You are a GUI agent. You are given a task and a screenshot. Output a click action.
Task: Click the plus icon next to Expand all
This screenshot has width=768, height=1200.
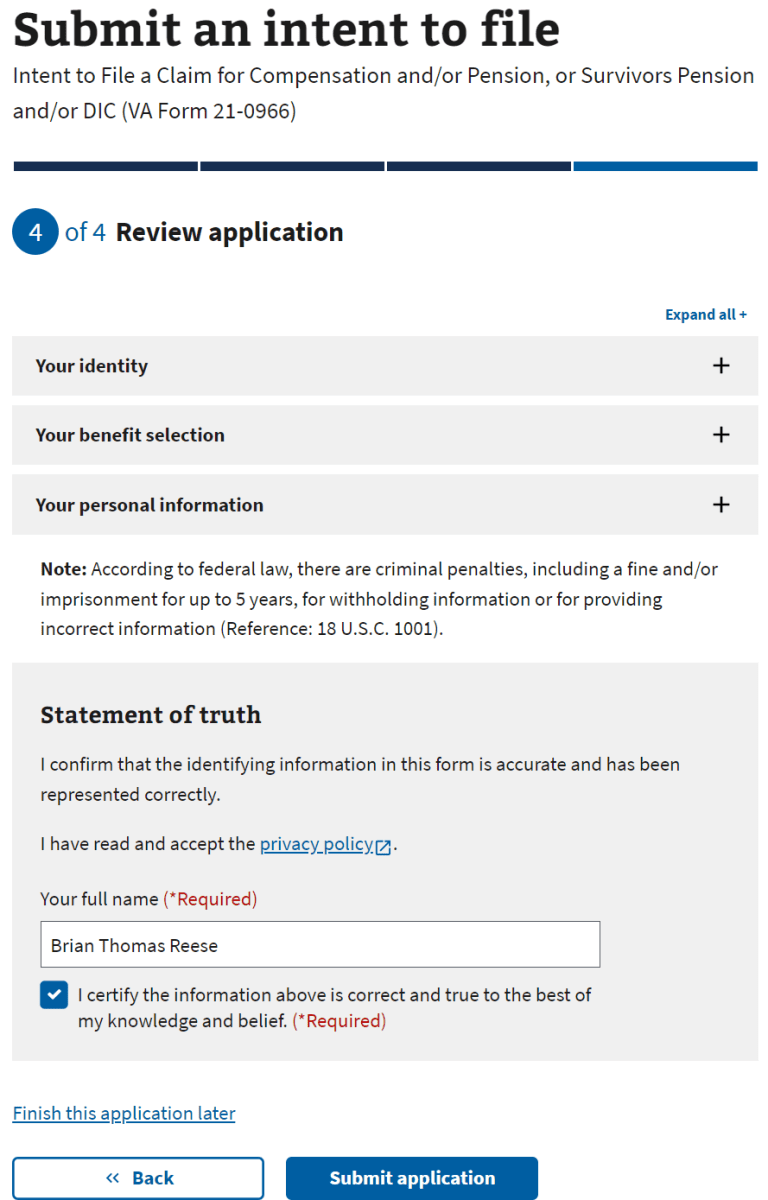743,314
